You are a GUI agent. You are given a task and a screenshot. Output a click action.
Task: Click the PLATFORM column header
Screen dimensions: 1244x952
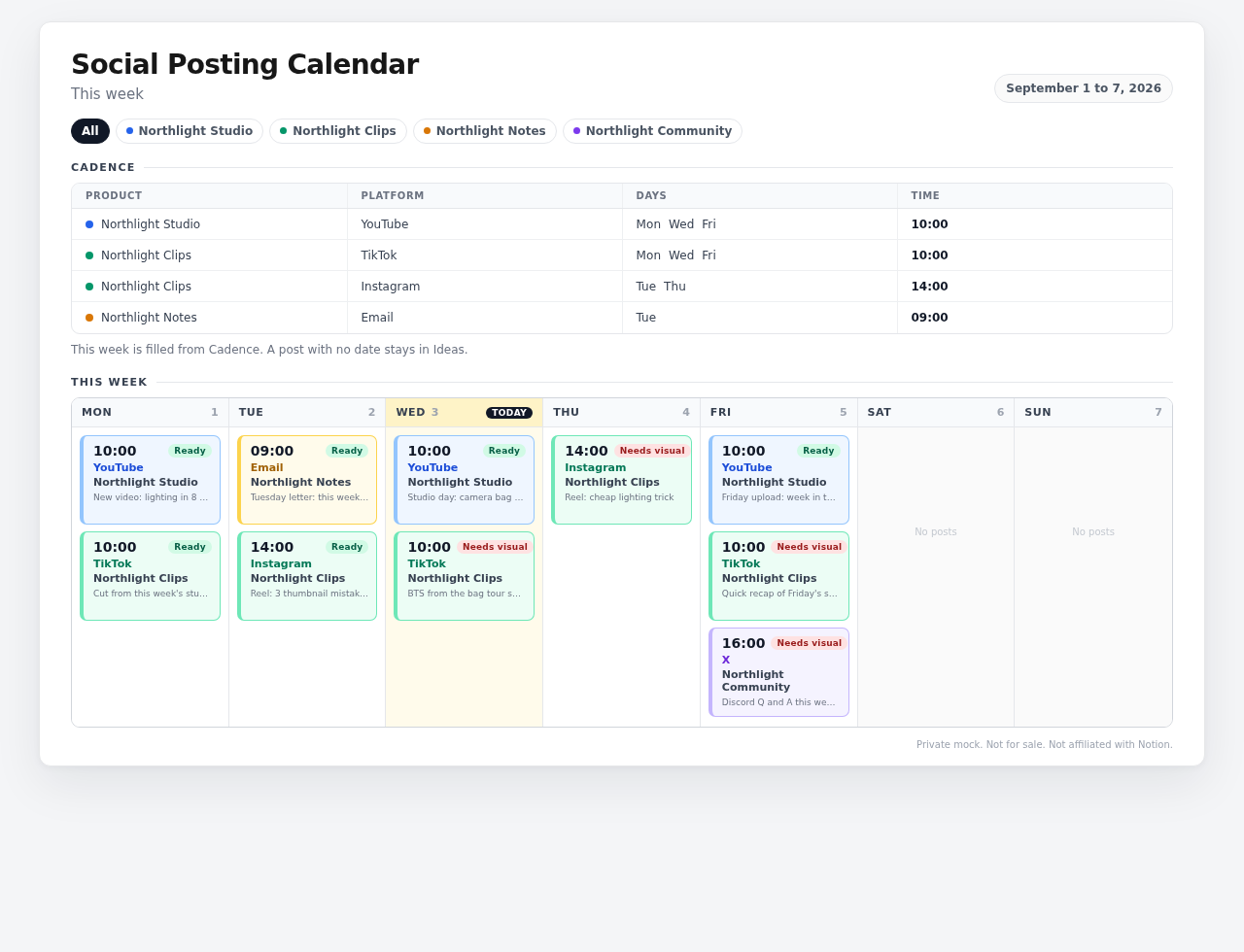coord(485,196)
